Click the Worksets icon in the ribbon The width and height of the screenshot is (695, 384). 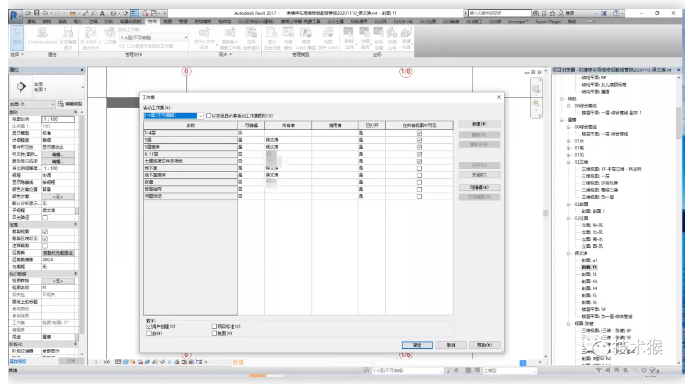coord(109,36)
